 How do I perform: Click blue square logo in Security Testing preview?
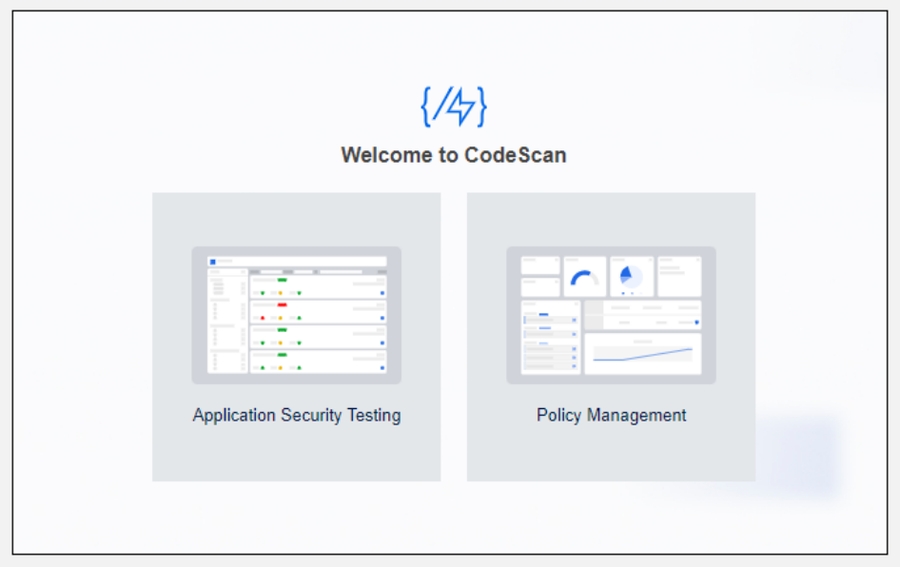pyautogui.click(x=213, y=262)
